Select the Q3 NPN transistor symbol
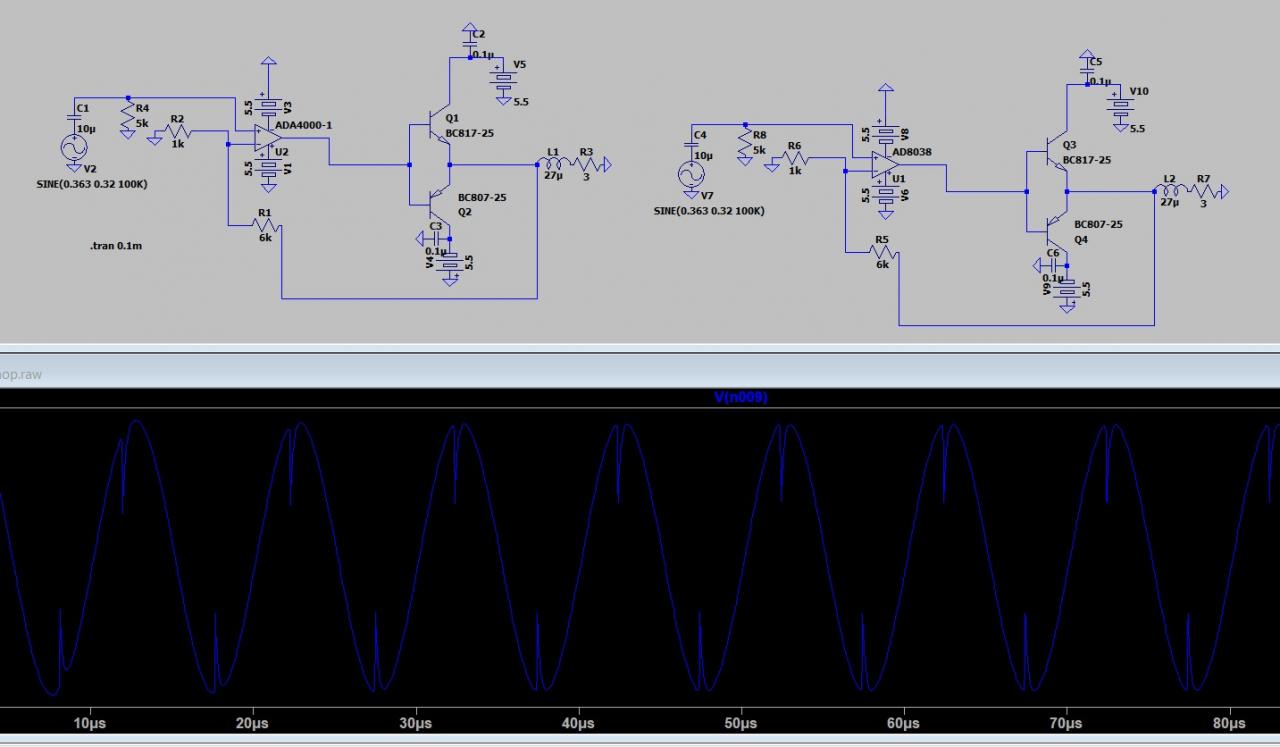 (1059, 150)
